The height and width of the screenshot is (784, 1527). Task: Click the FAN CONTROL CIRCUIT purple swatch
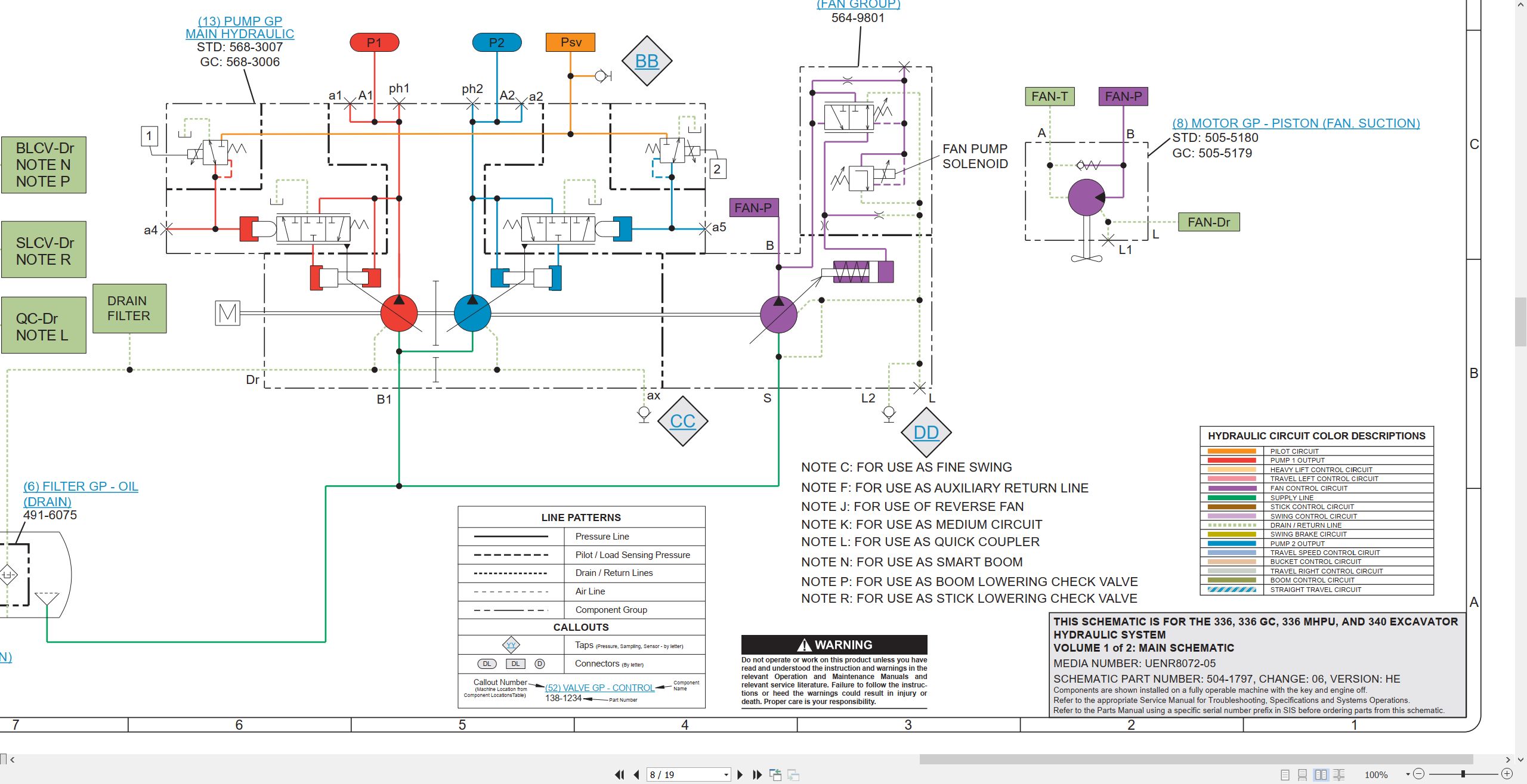pyautogui.click(x=1232, y=488)
